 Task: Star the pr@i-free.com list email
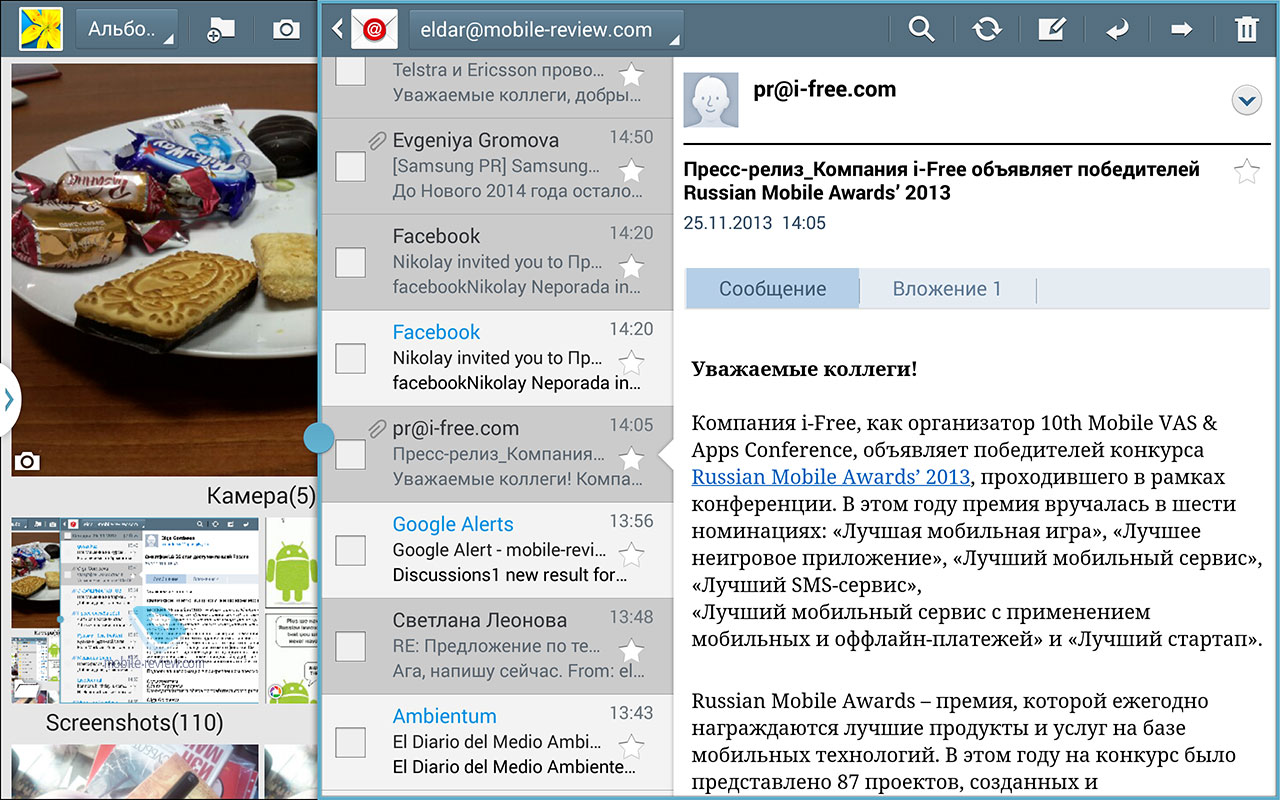[x=631, y=458]
